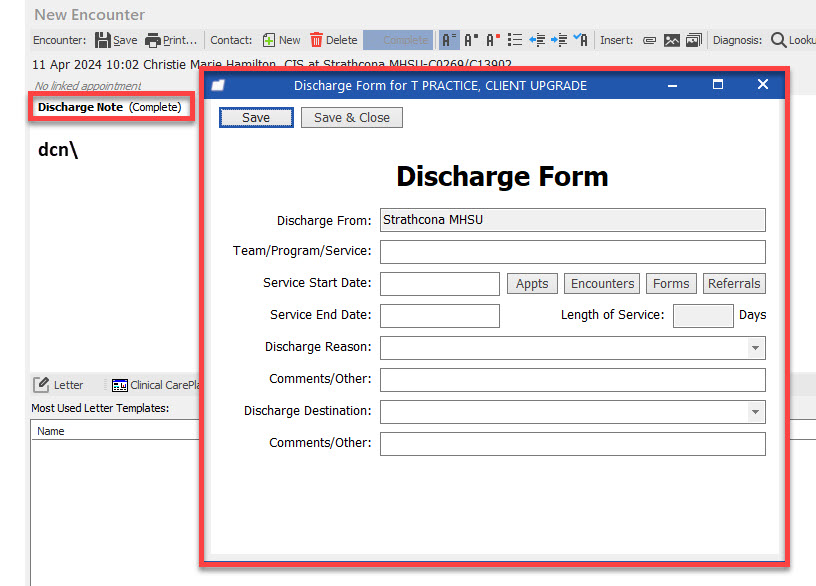Click the decrease indent icon
816x586 pixels.
(537, 40)
